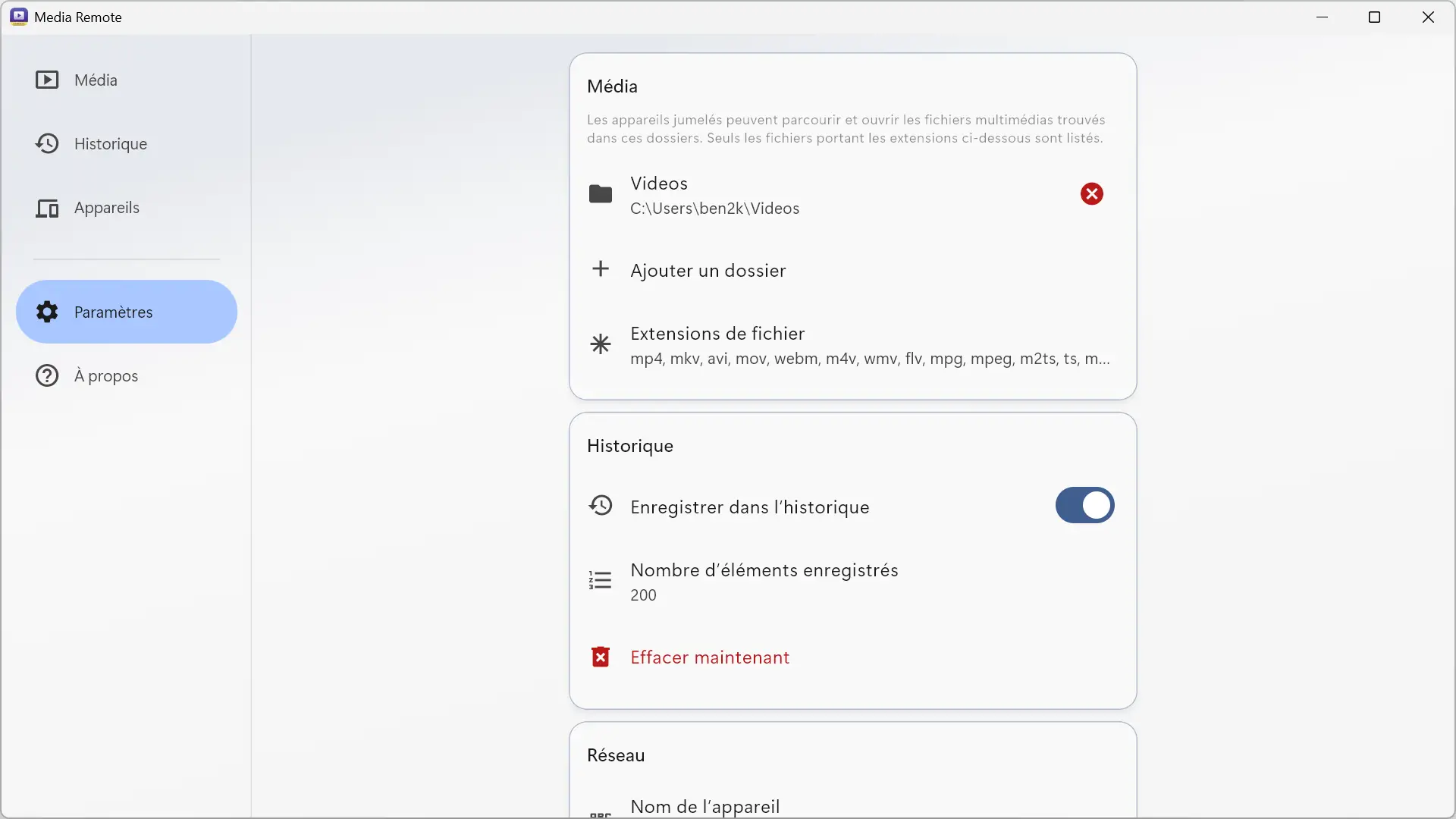Click the path C:\Users\ben2k\Videos

(x=714, y=209)
